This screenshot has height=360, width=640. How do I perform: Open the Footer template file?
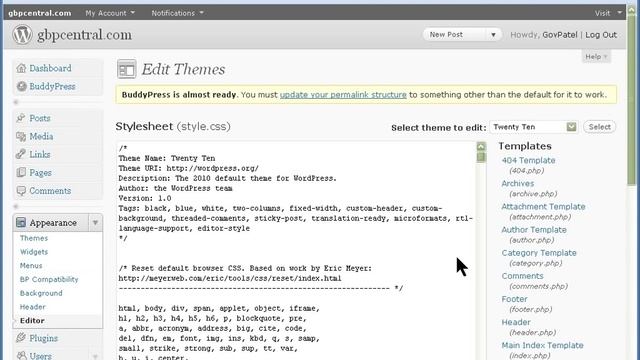click(514, 299)
